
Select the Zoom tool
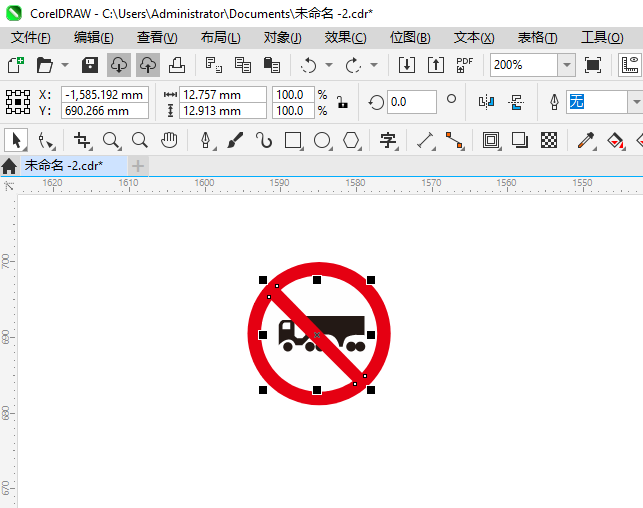point(112,140)
